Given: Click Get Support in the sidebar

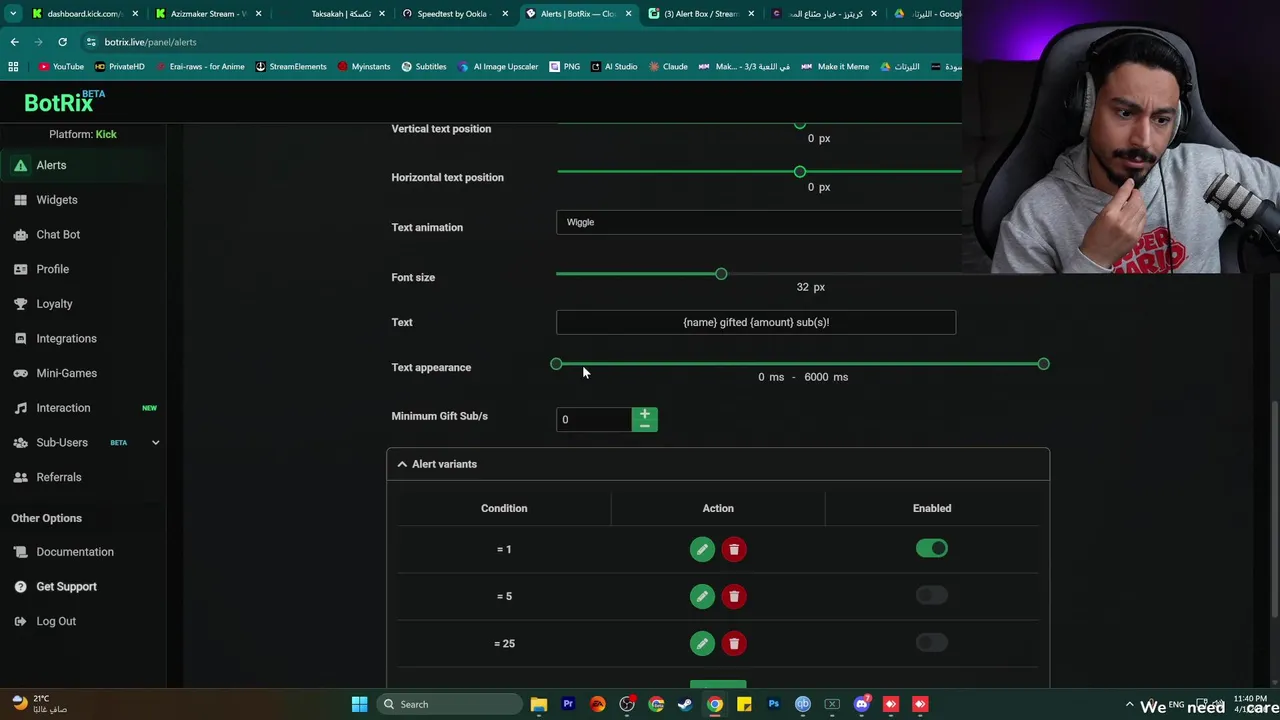Looking at the screenshot, I should click(x=55, y=586).
